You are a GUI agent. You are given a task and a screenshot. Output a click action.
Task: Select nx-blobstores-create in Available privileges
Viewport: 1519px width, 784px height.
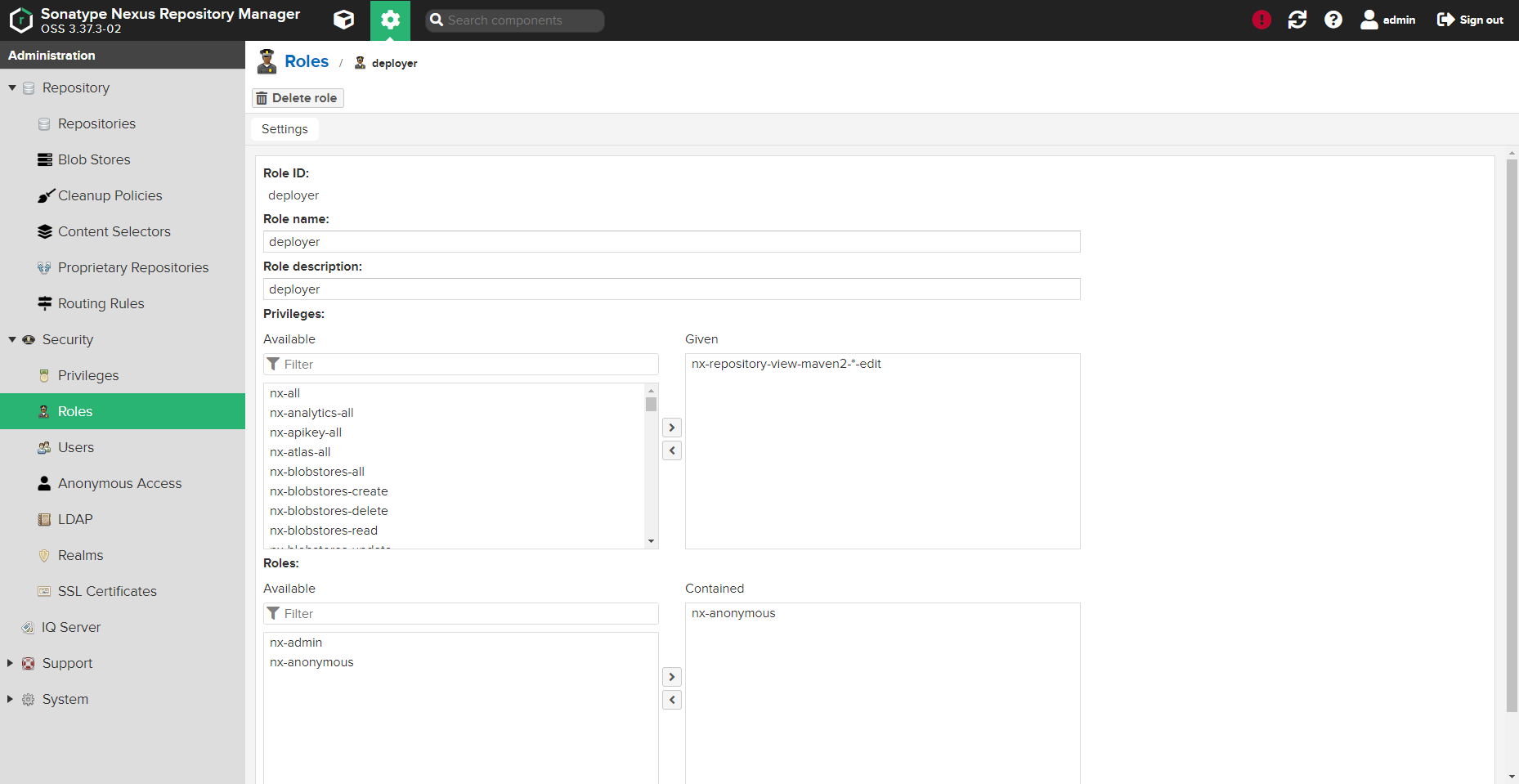click(329, 491)
